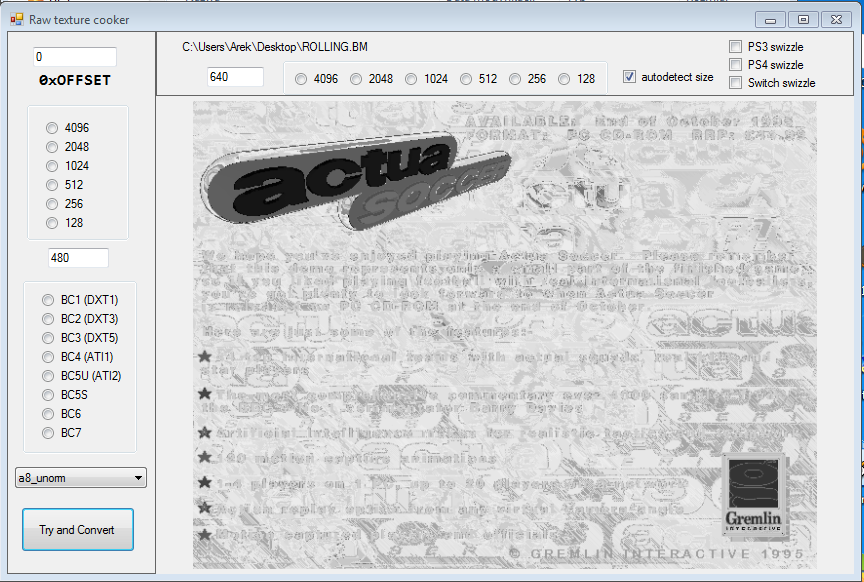
Task: Open the a8_unorm format dropdown
Action: (x=81, y=478)
